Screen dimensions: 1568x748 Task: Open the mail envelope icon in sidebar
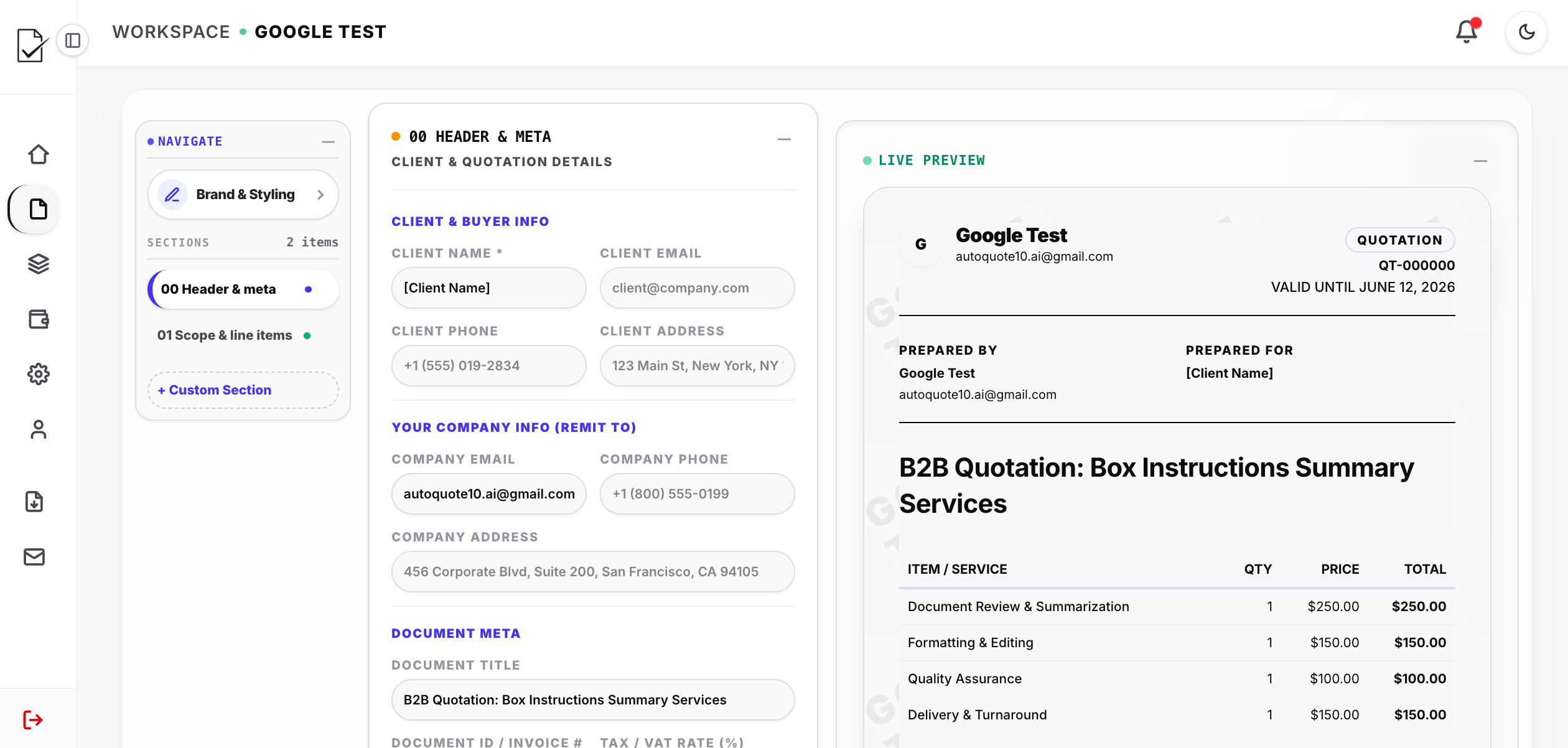tap(34, 557)
